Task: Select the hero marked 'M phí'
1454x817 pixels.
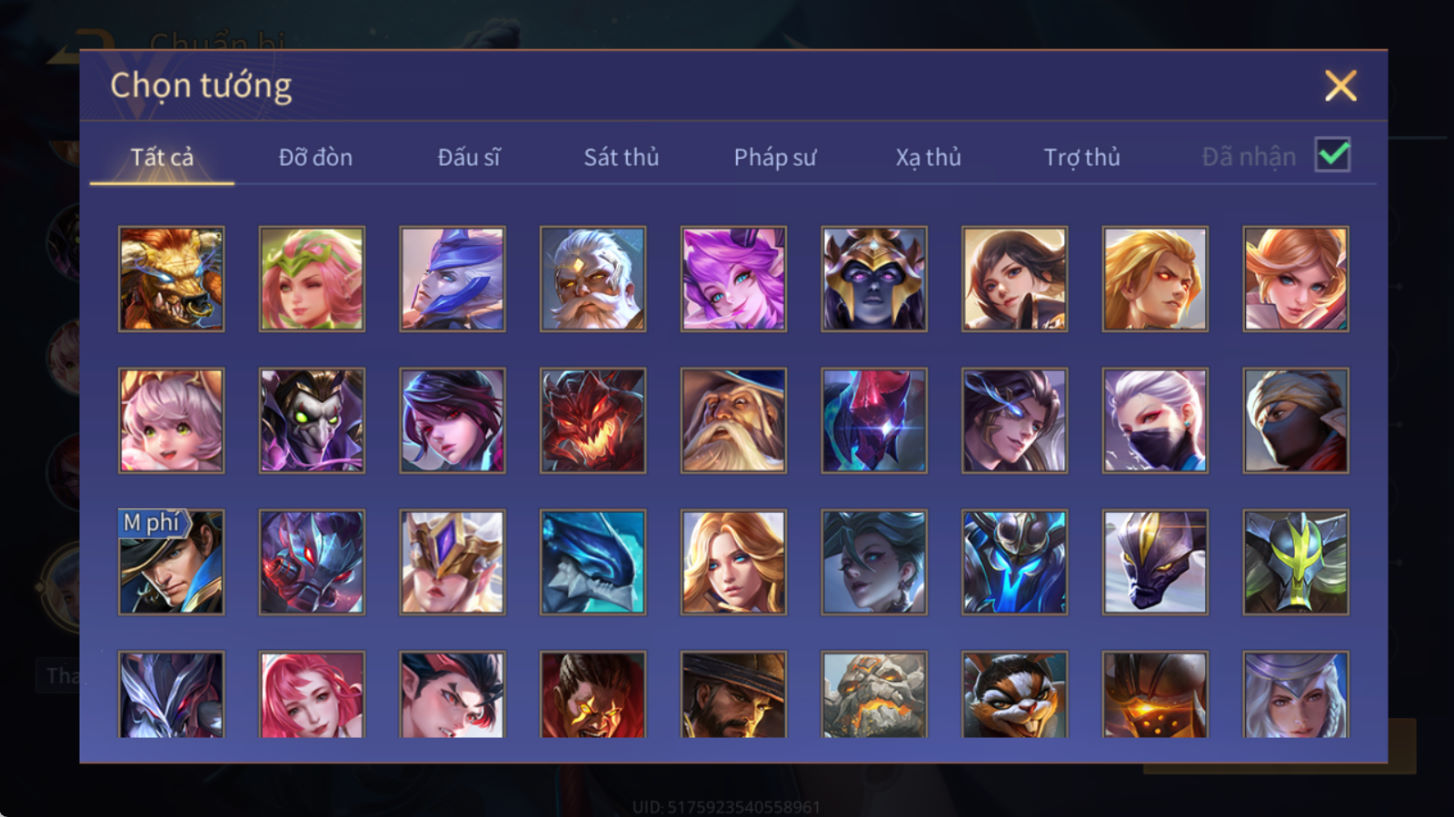Action: tap(171, 562)
